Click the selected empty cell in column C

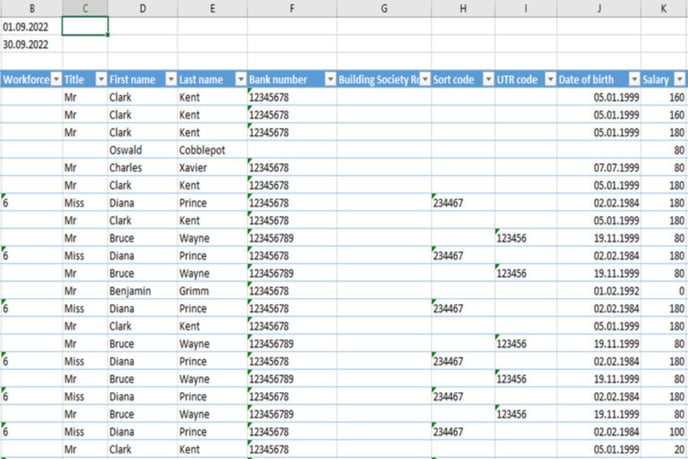point(85,26)
